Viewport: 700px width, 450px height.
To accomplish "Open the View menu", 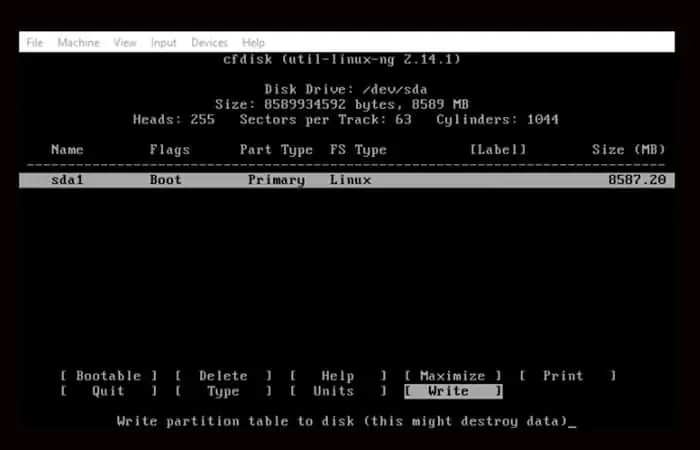I will click(x=125, y=42).
